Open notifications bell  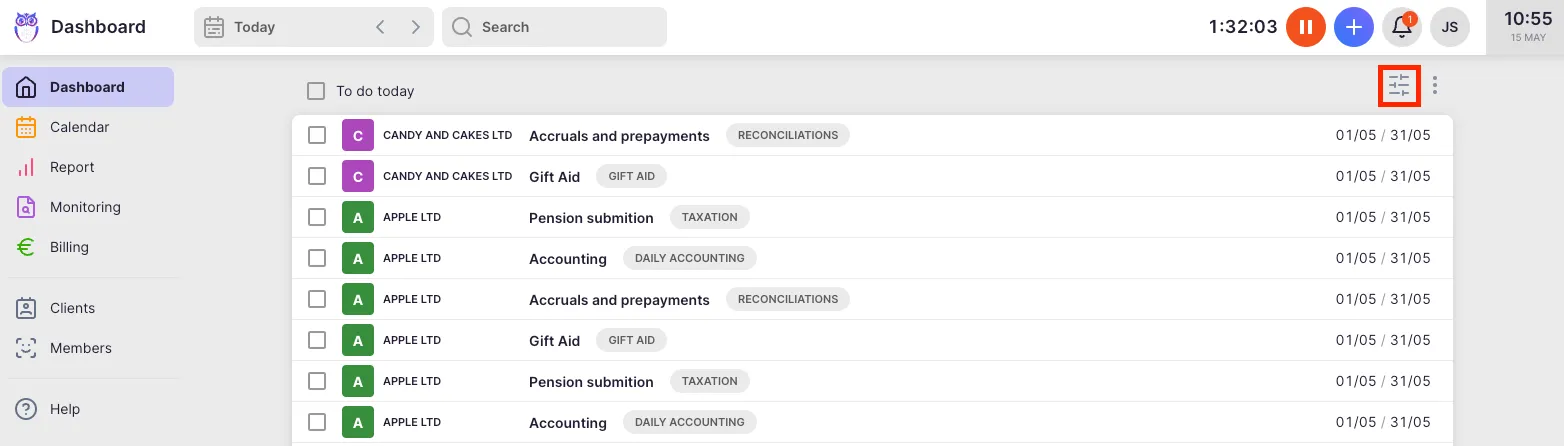[x=1402, y=27]
